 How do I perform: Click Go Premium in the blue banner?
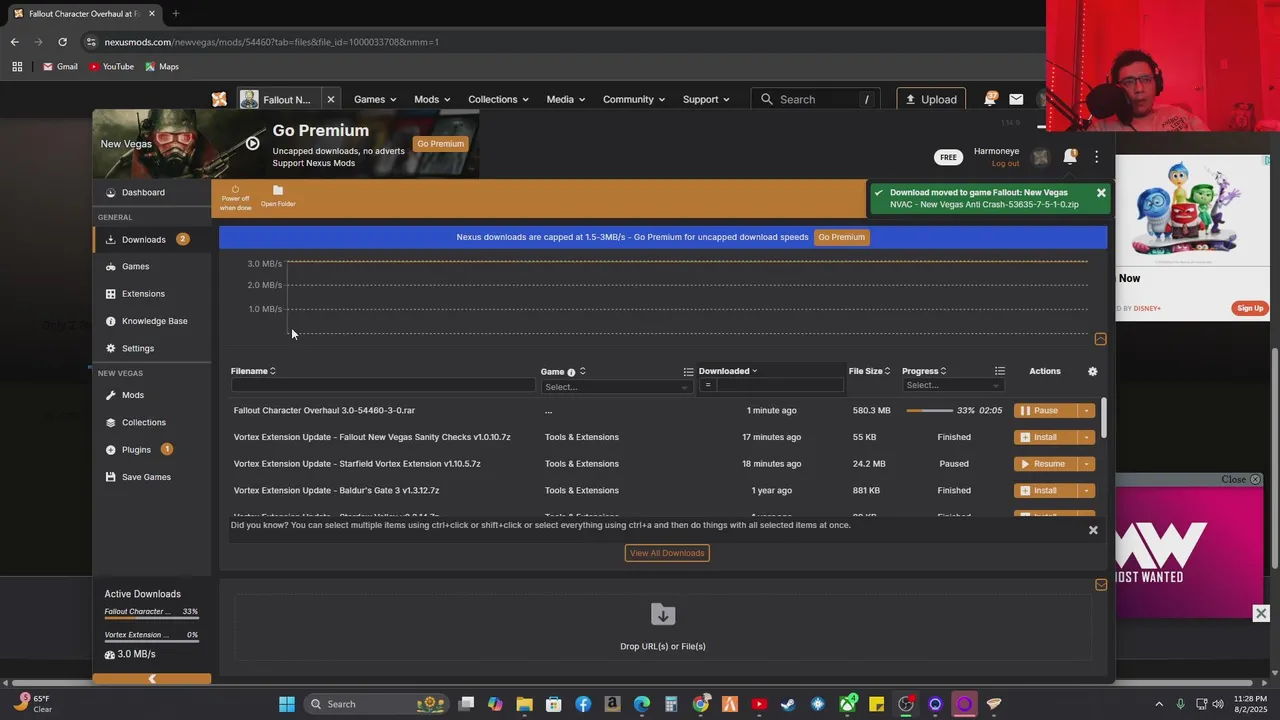coord(841,237)
